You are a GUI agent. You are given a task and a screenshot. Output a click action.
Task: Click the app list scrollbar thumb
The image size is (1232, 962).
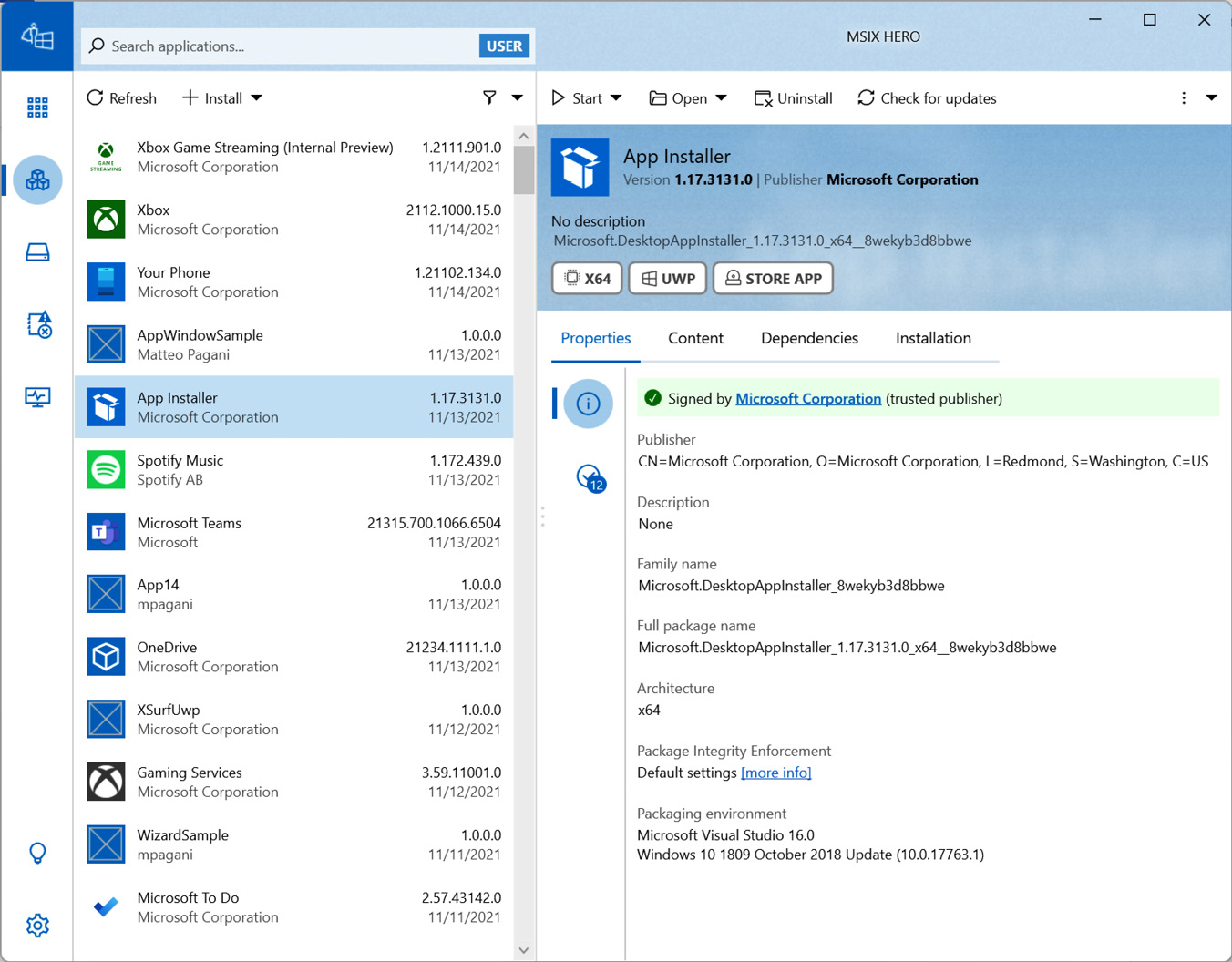coord(524,169)
